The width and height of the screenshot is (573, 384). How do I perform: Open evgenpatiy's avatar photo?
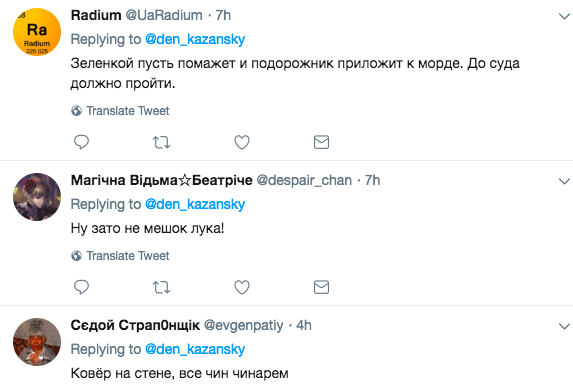pos(37,342)
